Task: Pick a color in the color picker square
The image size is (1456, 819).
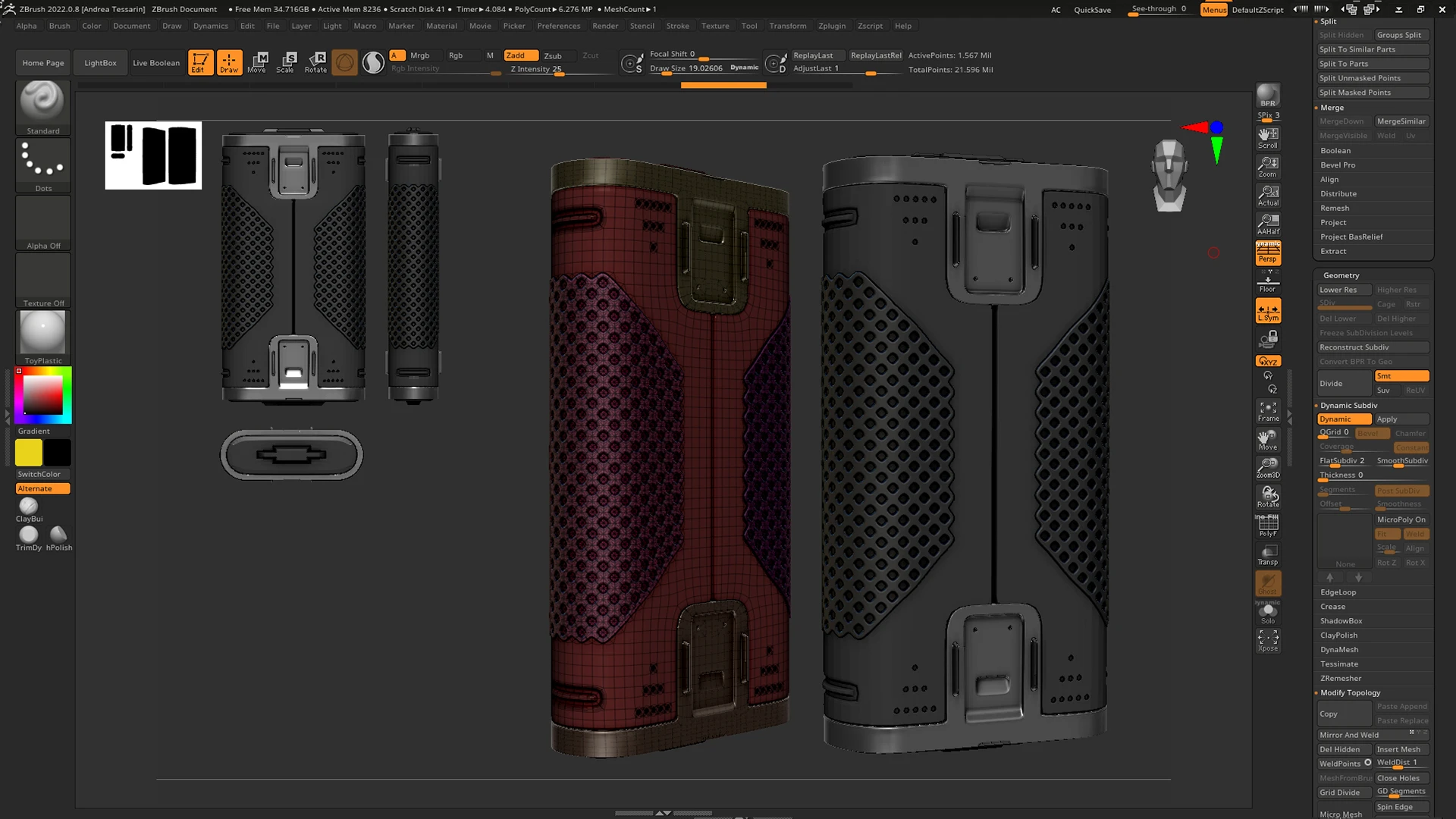Action: (42, 394)
